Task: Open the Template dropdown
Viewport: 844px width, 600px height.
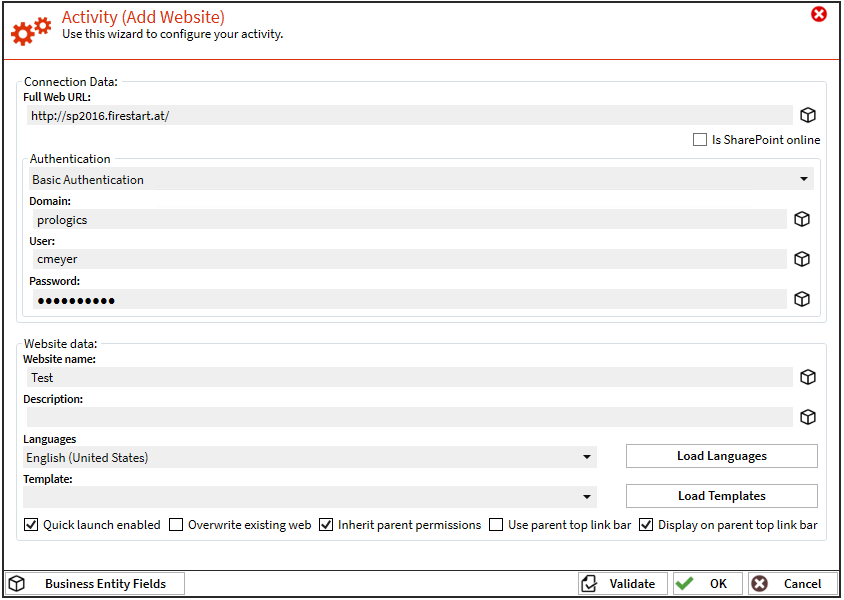Action: click(x=586, y=495)
